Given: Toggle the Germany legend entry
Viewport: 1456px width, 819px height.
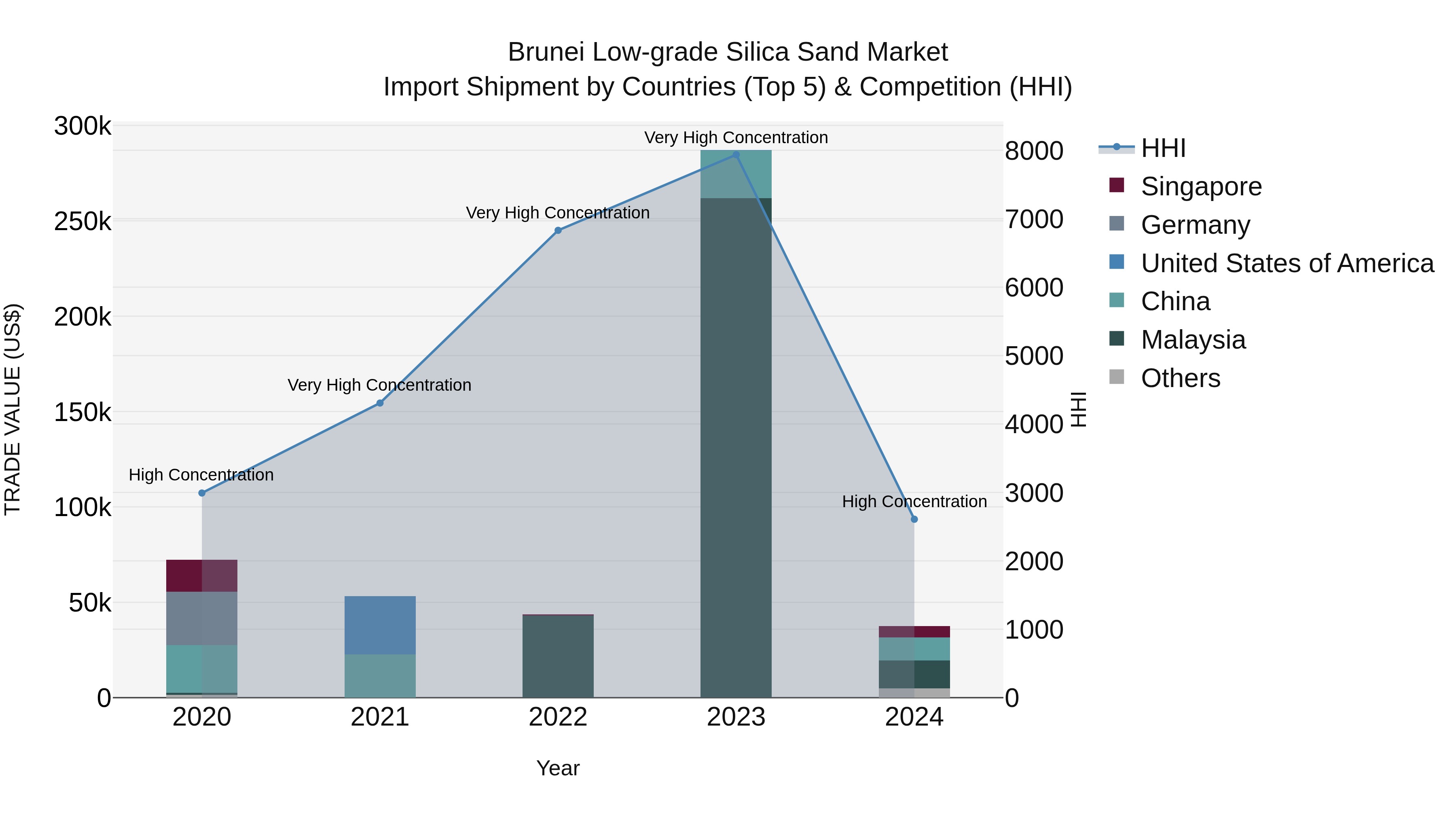Looking at the screenshot, I should [1180, 225].
